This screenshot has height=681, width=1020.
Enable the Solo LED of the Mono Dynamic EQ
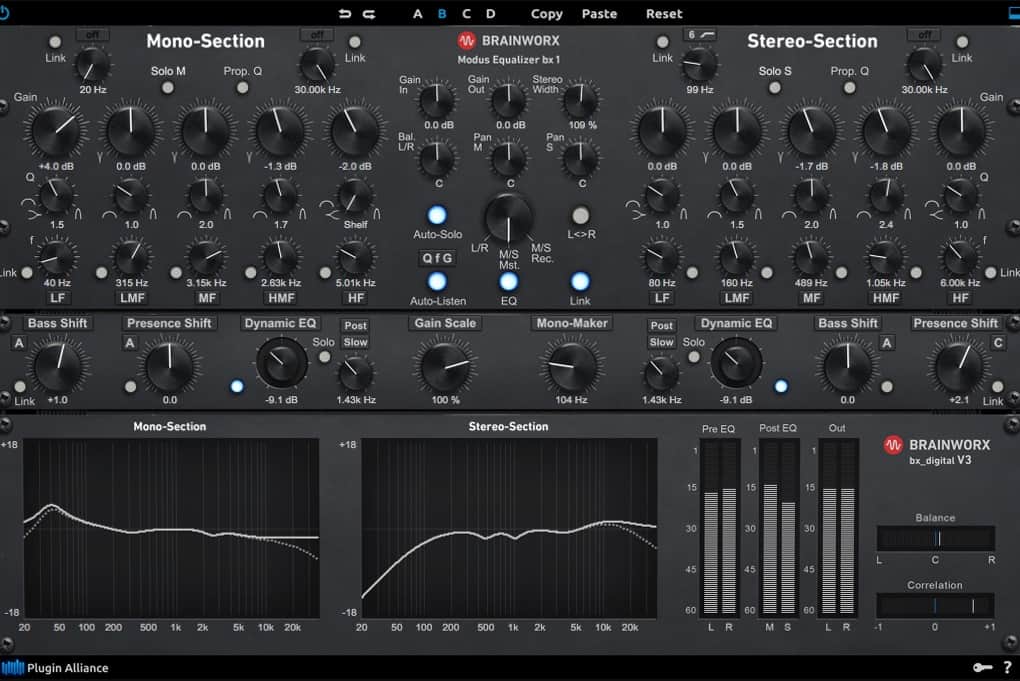[x=325, y=356]
